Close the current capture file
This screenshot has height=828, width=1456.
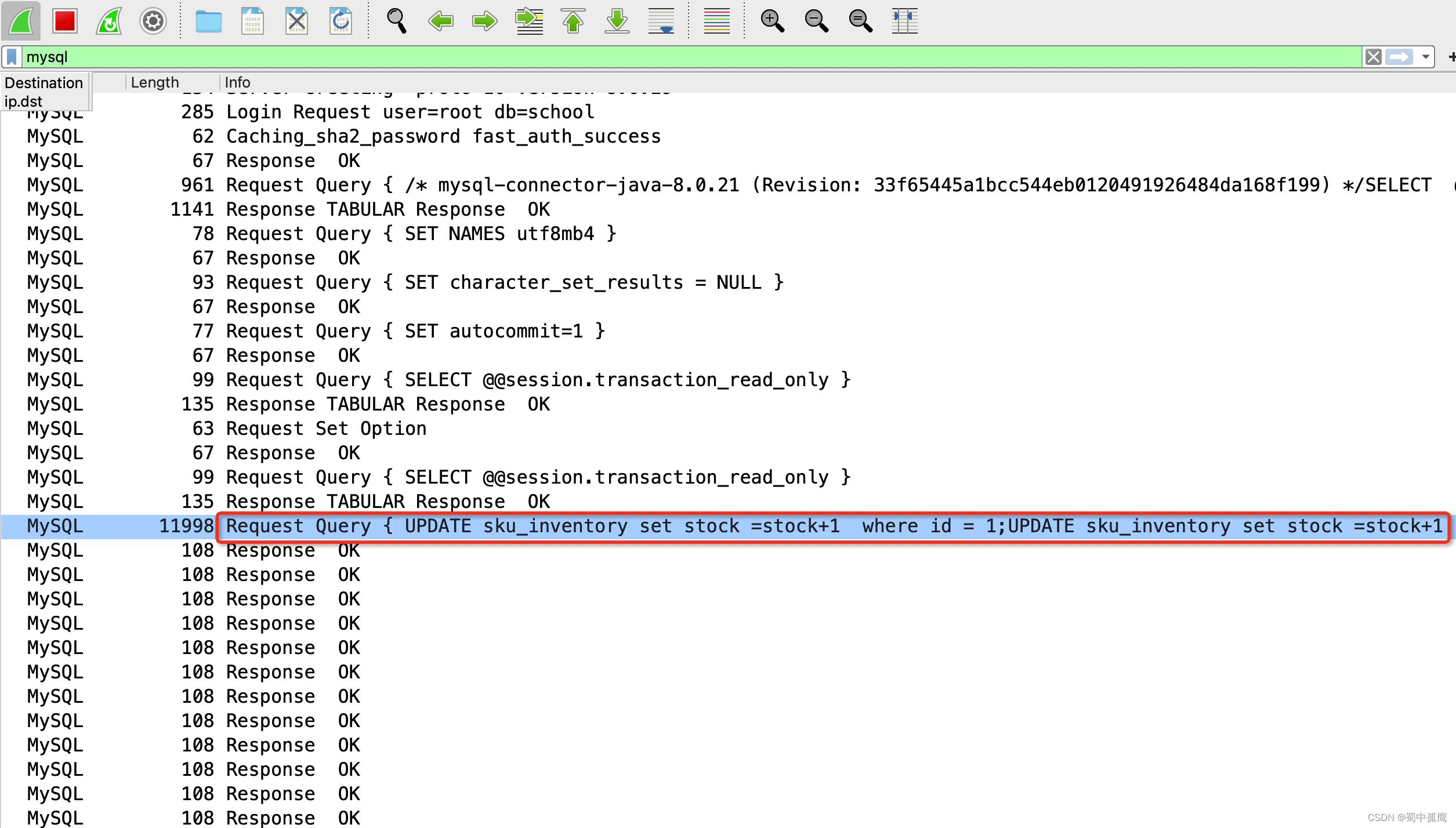pos(296,21)
